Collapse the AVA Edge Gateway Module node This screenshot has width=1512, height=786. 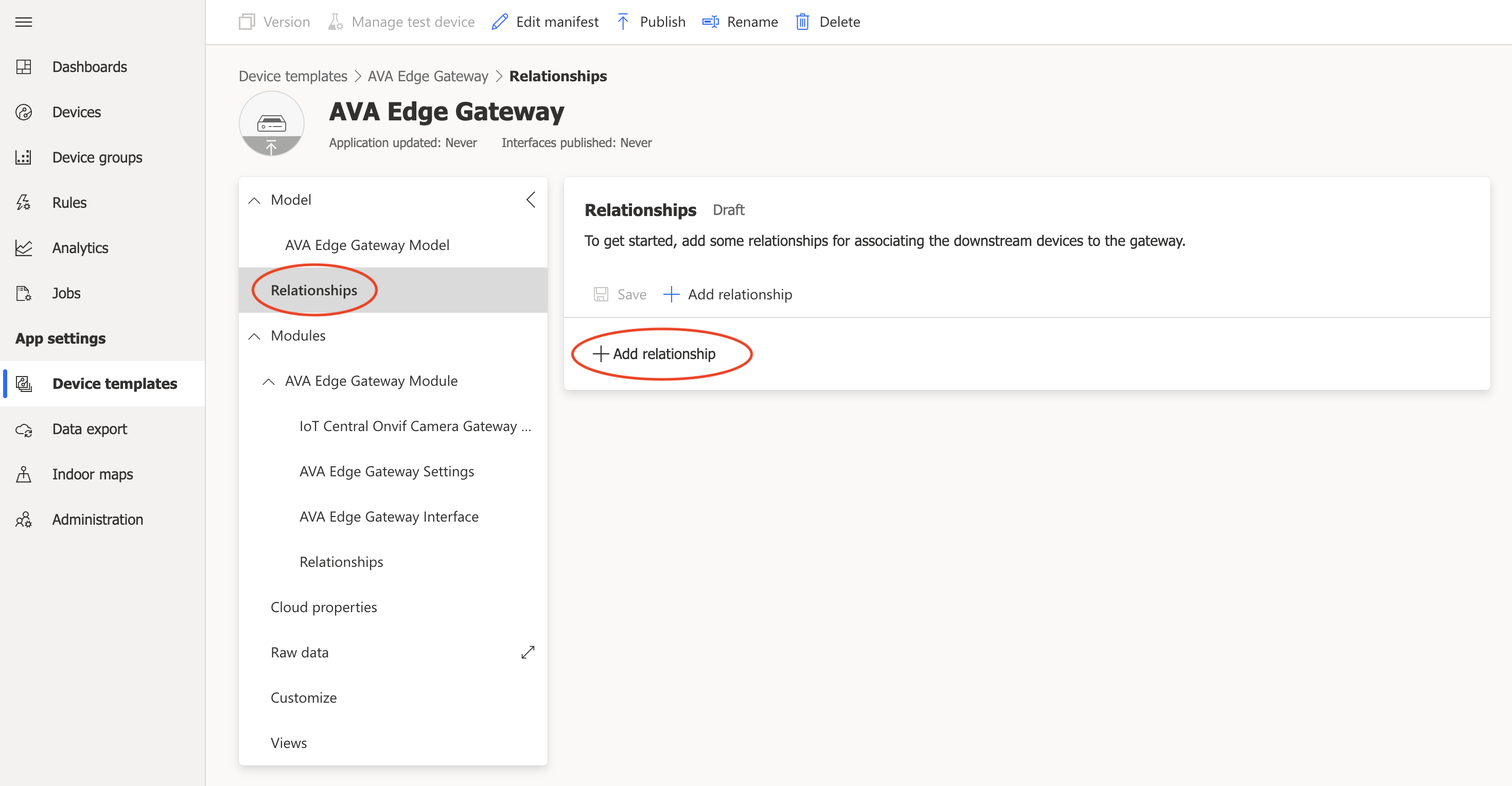(268, 381)
